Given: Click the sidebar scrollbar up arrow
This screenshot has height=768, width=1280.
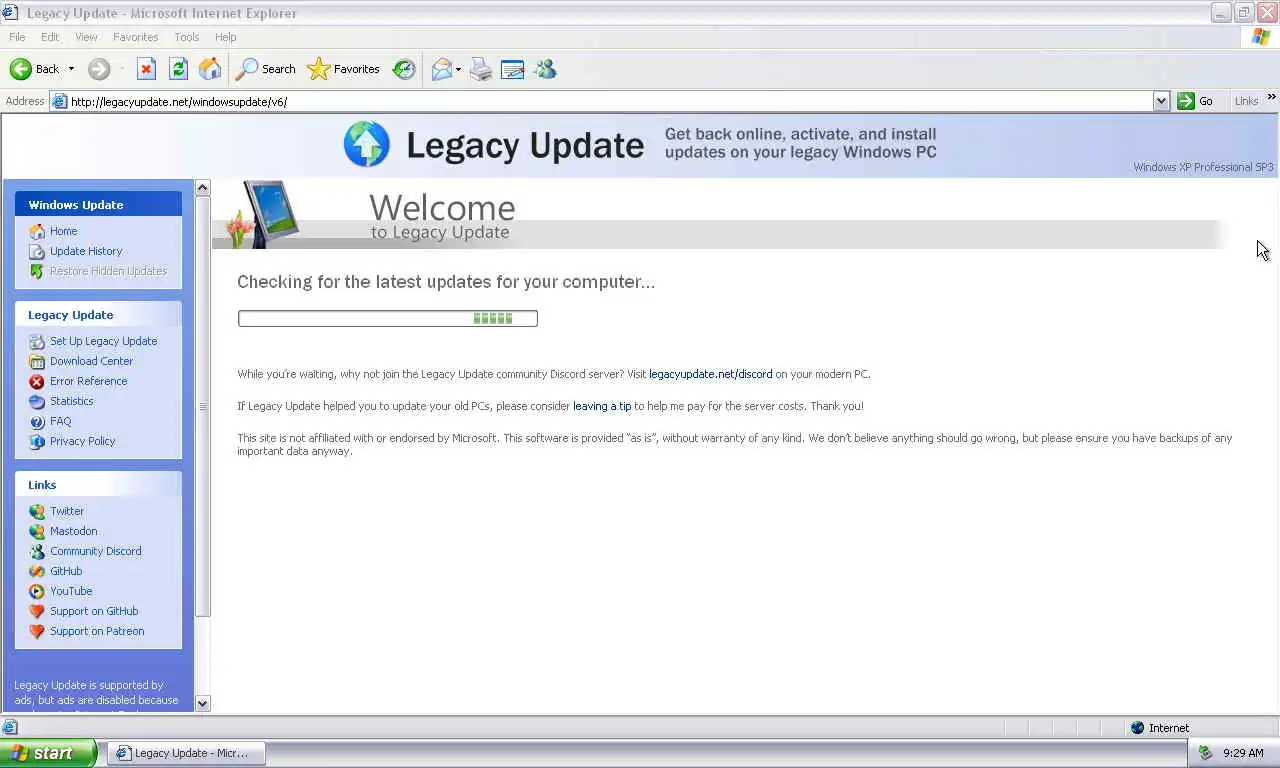Looking at the screenshot, I should 202,188.
